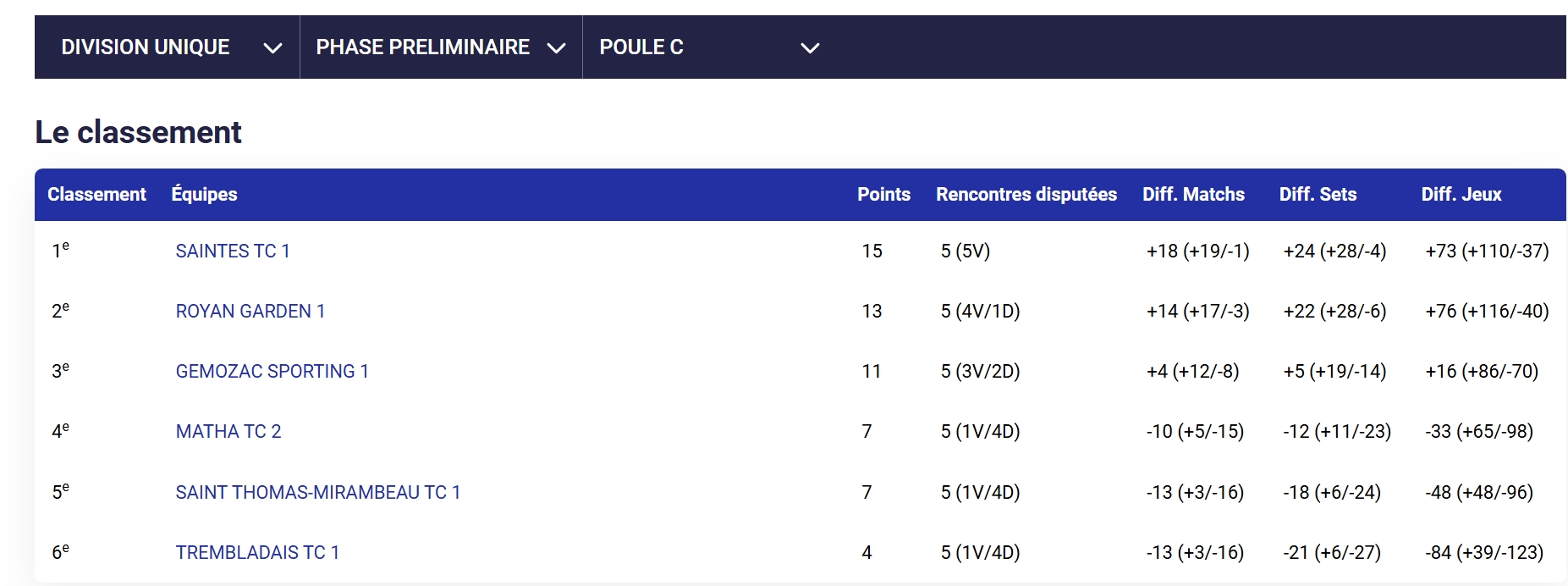
Task: Click the Points column header
Action: (883, 195)
